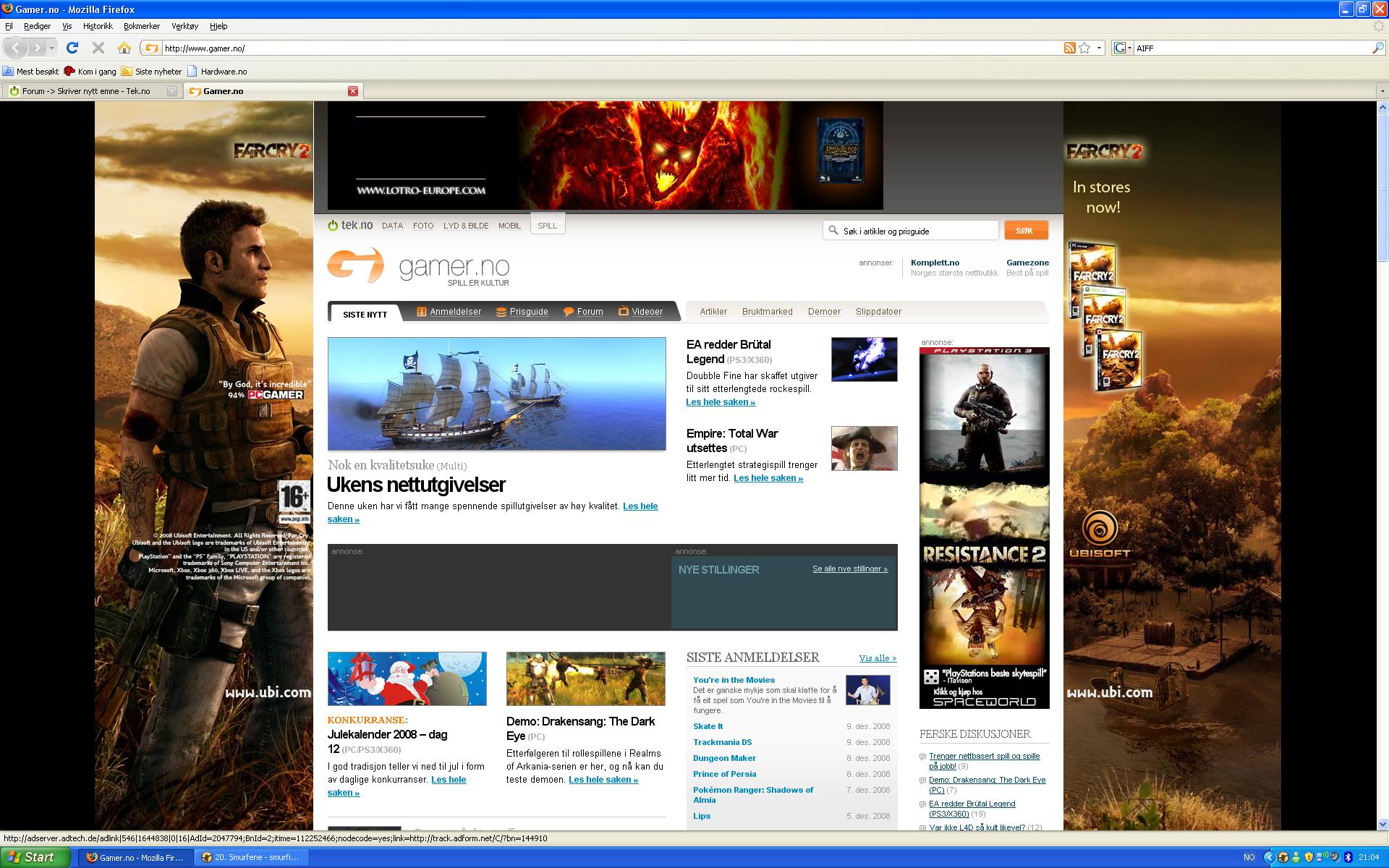Screen dimensions: 1389x868
Task: Reload the page with the refresh icon
Action: tap(72, 48)
